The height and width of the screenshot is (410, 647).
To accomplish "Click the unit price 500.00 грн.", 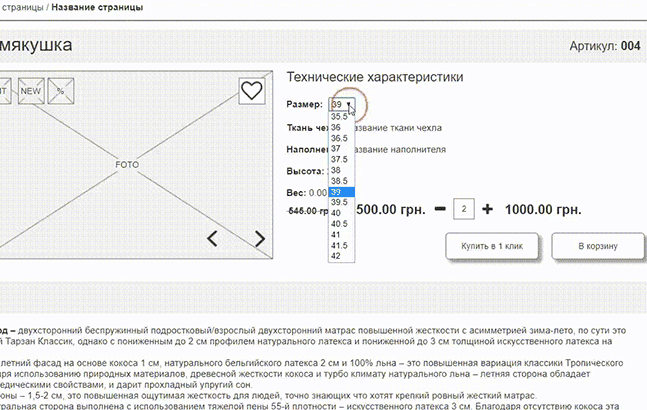I will point(390,210).
